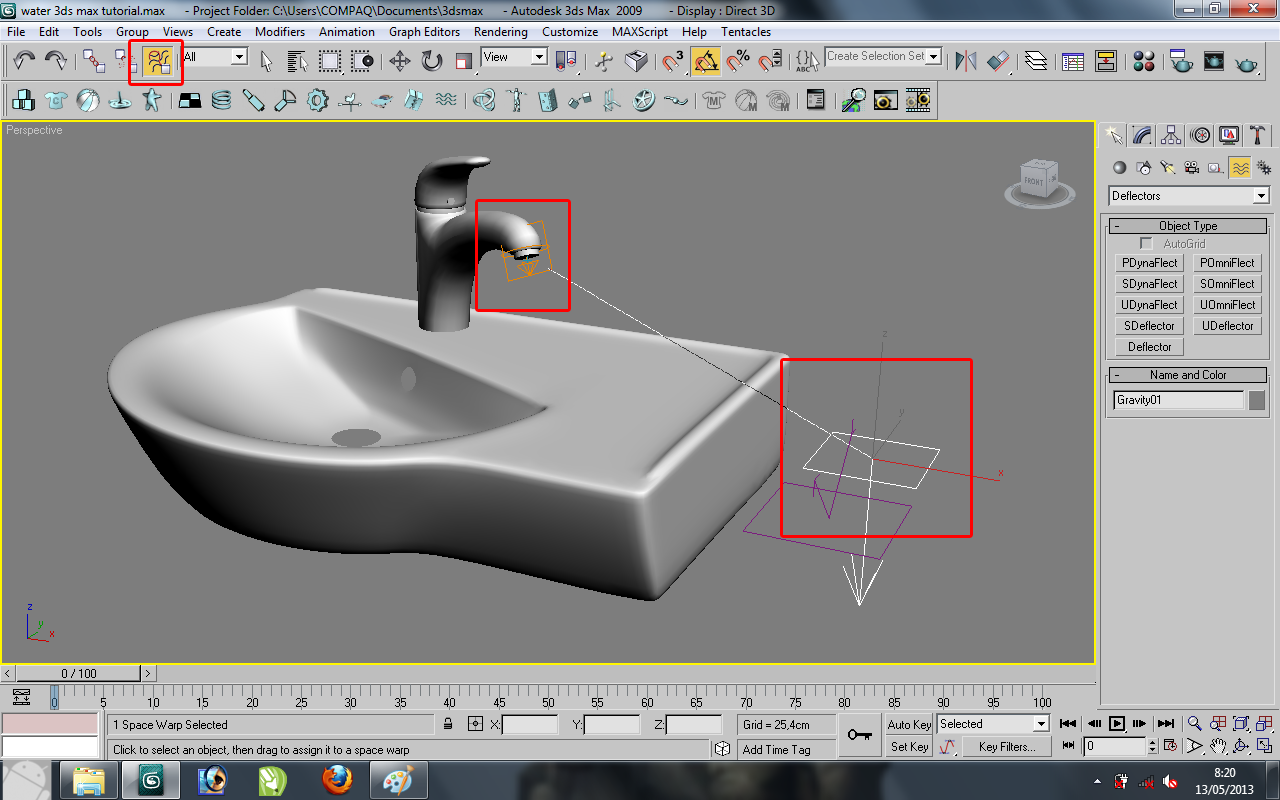Switch to the Modify command panel
Image resolution: width=1280 pixels, height=800 pixels.
[1141, 134]
